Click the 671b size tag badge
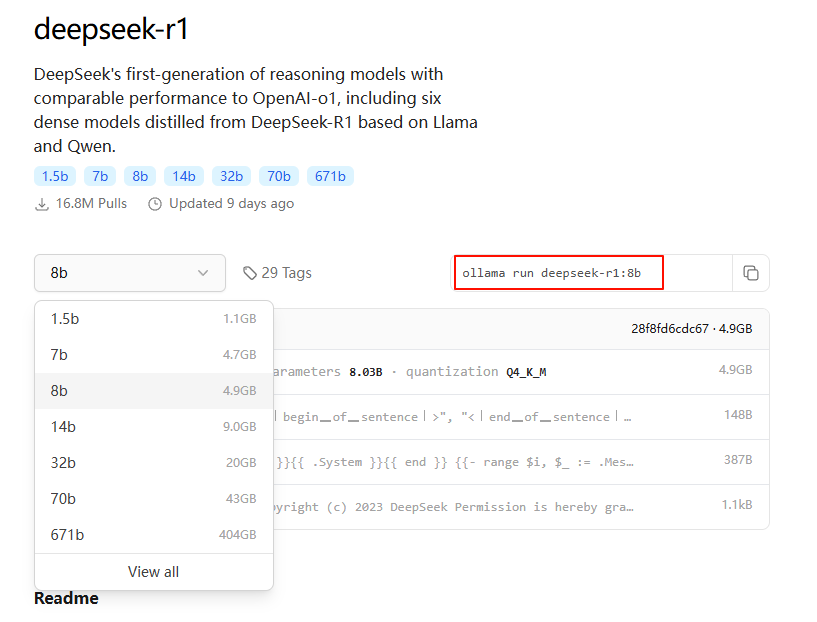 pos(330,177)
